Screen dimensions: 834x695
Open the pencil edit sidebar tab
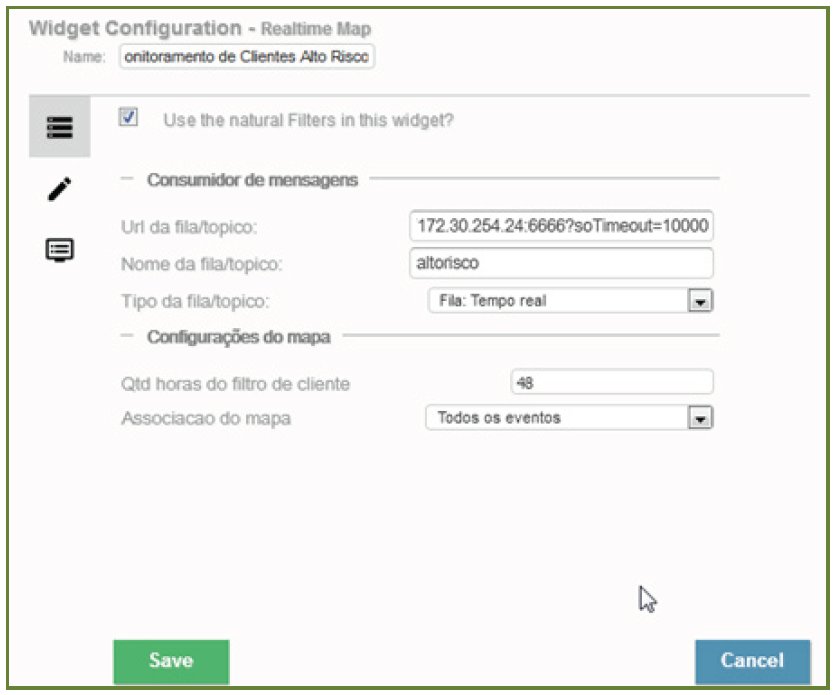[x=60, y=189]
